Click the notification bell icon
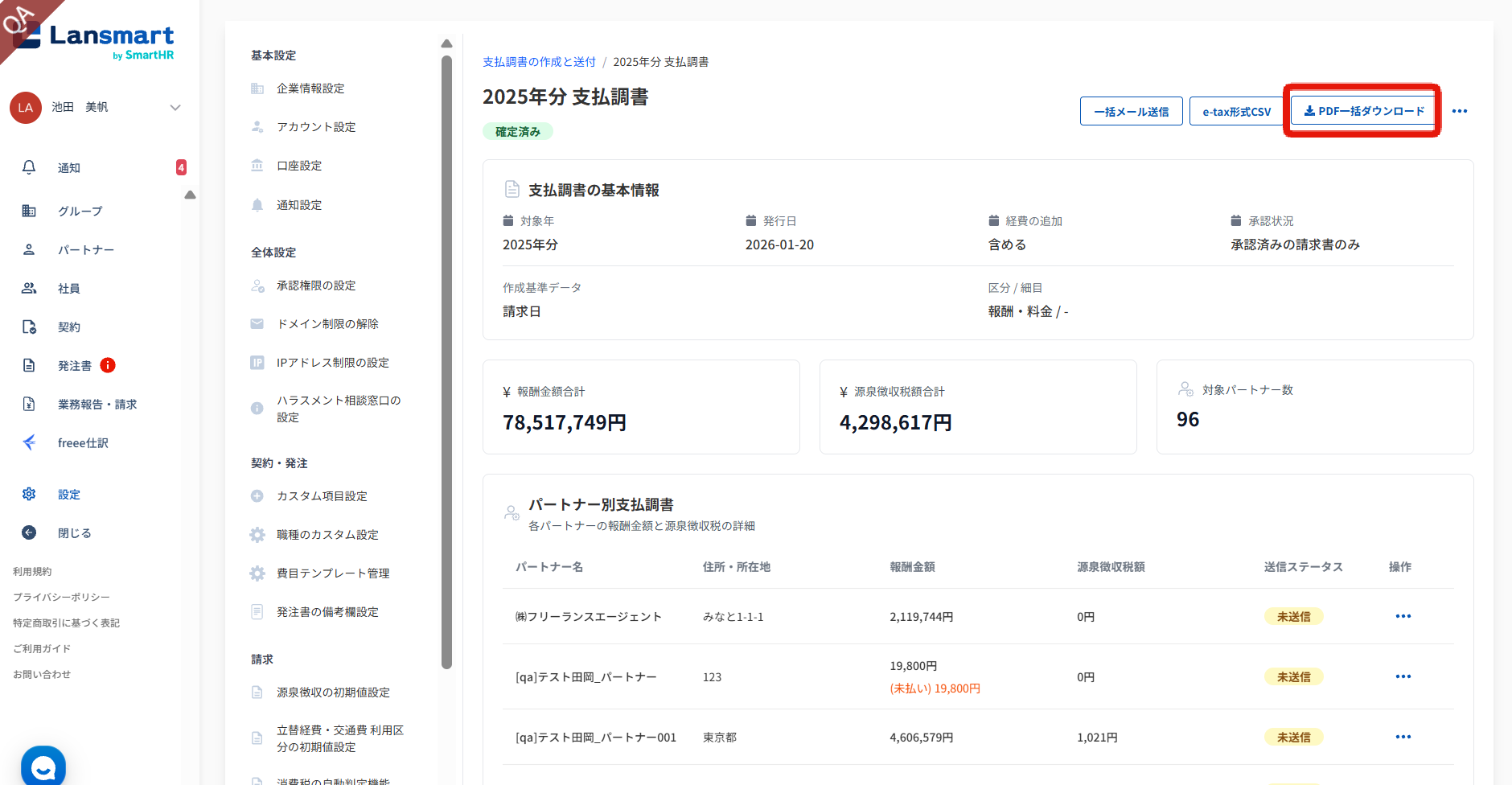 [x=29, y=167]
